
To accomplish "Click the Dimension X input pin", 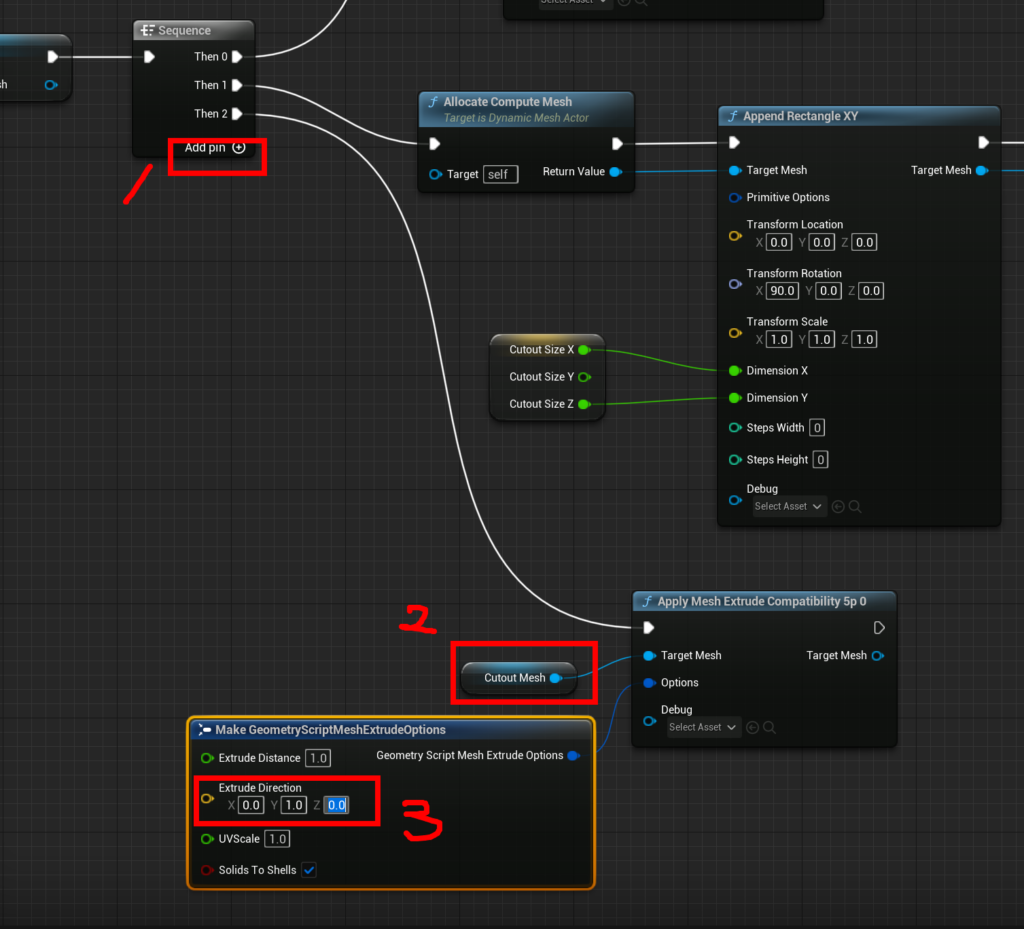I will click(x=735, y=371).
